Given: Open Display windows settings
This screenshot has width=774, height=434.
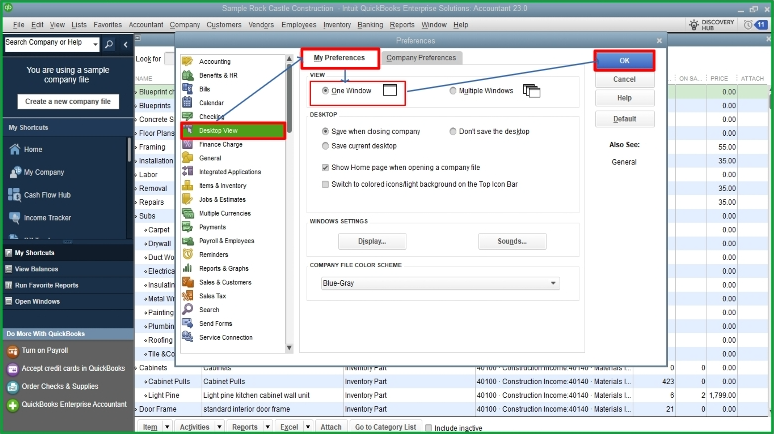Looking at the screenshot, I should [x=372, y=241].
